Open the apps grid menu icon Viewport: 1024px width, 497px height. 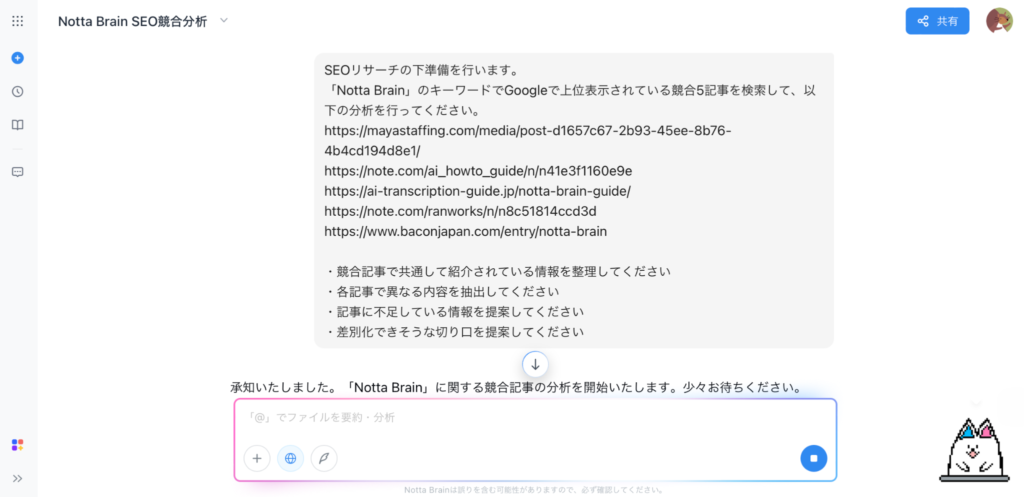(18, 22)
